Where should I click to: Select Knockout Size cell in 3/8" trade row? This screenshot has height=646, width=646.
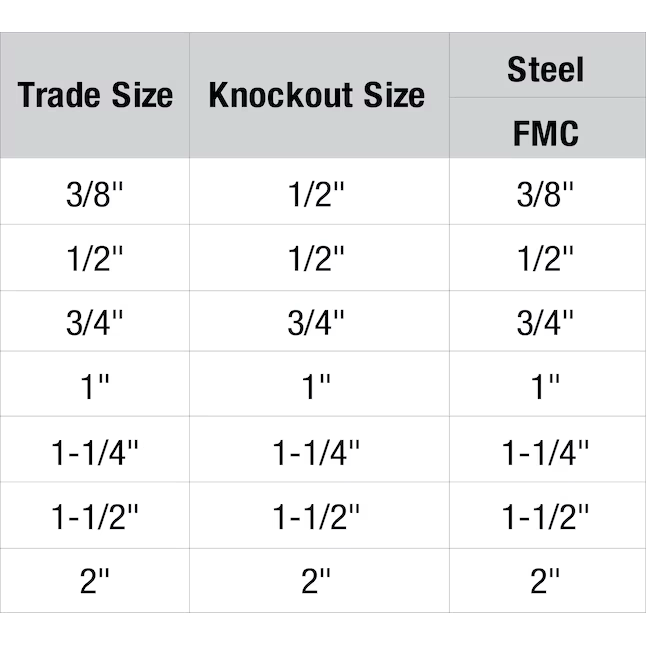[317, 194]
